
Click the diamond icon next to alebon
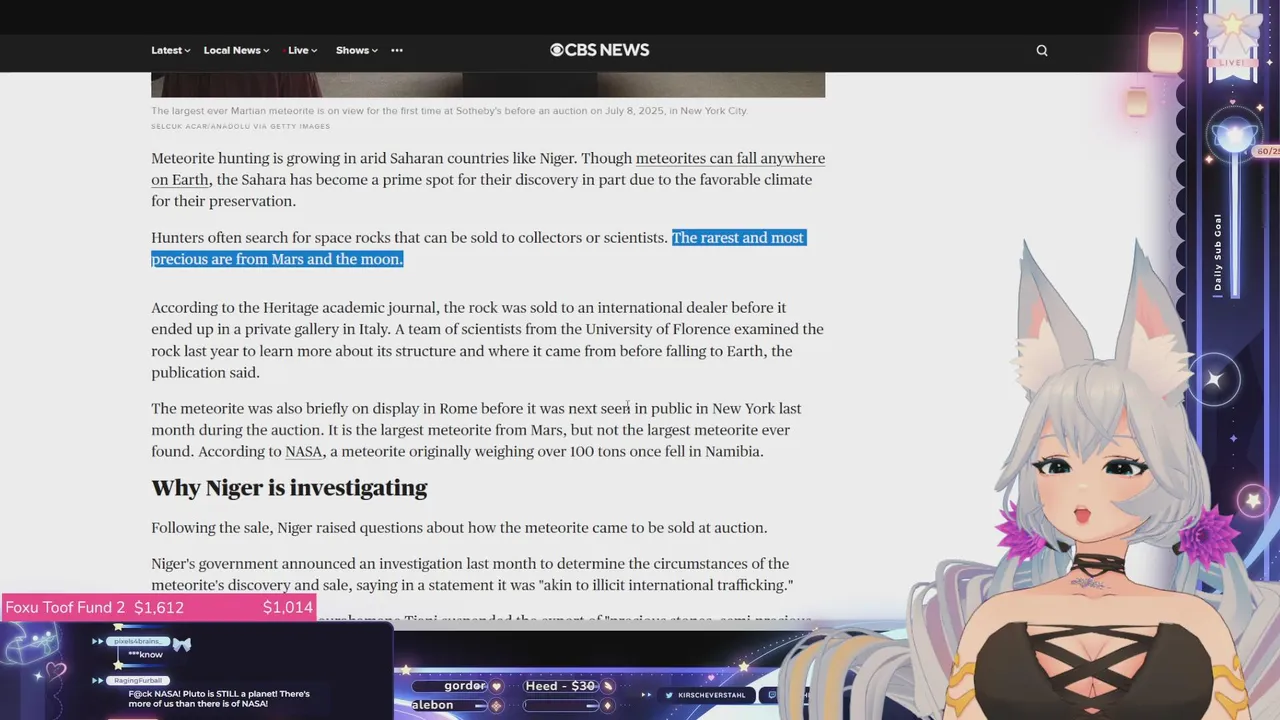click(x=496, y=705)
